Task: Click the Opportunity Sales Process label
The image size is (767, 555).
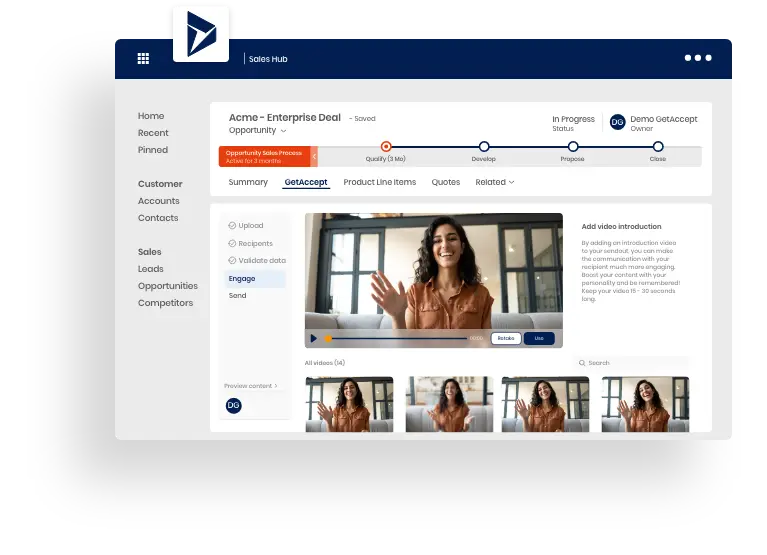Action: click(x=264, y=153)
